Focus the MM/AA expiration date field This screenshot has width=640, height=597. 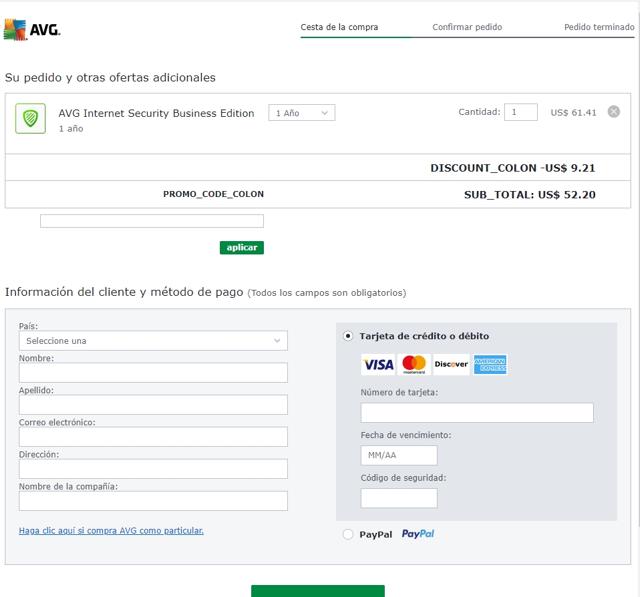pyautogui.click(x=399, y=455)
